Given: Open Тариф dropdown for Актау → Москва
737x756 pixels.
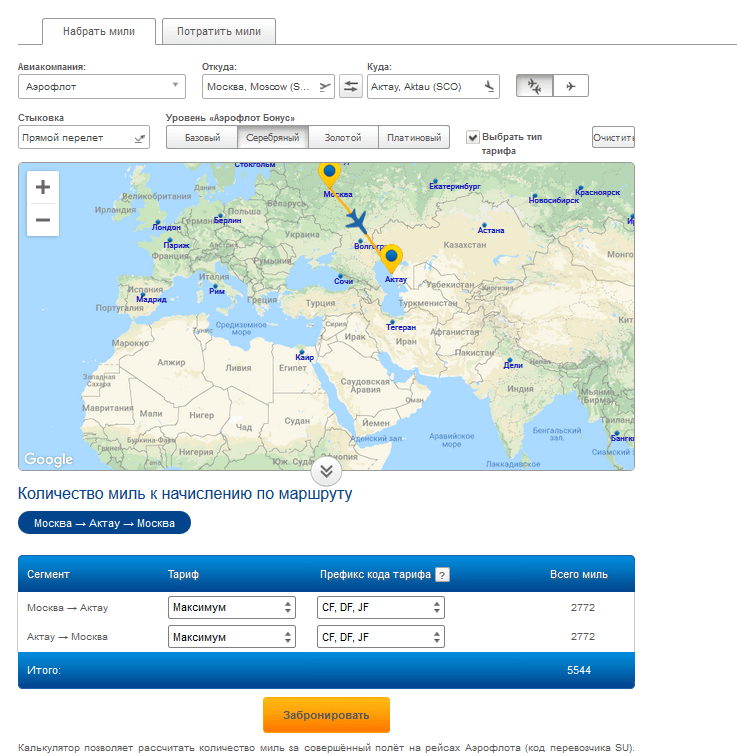Looking at the screenshot, I should pos(232,637).
